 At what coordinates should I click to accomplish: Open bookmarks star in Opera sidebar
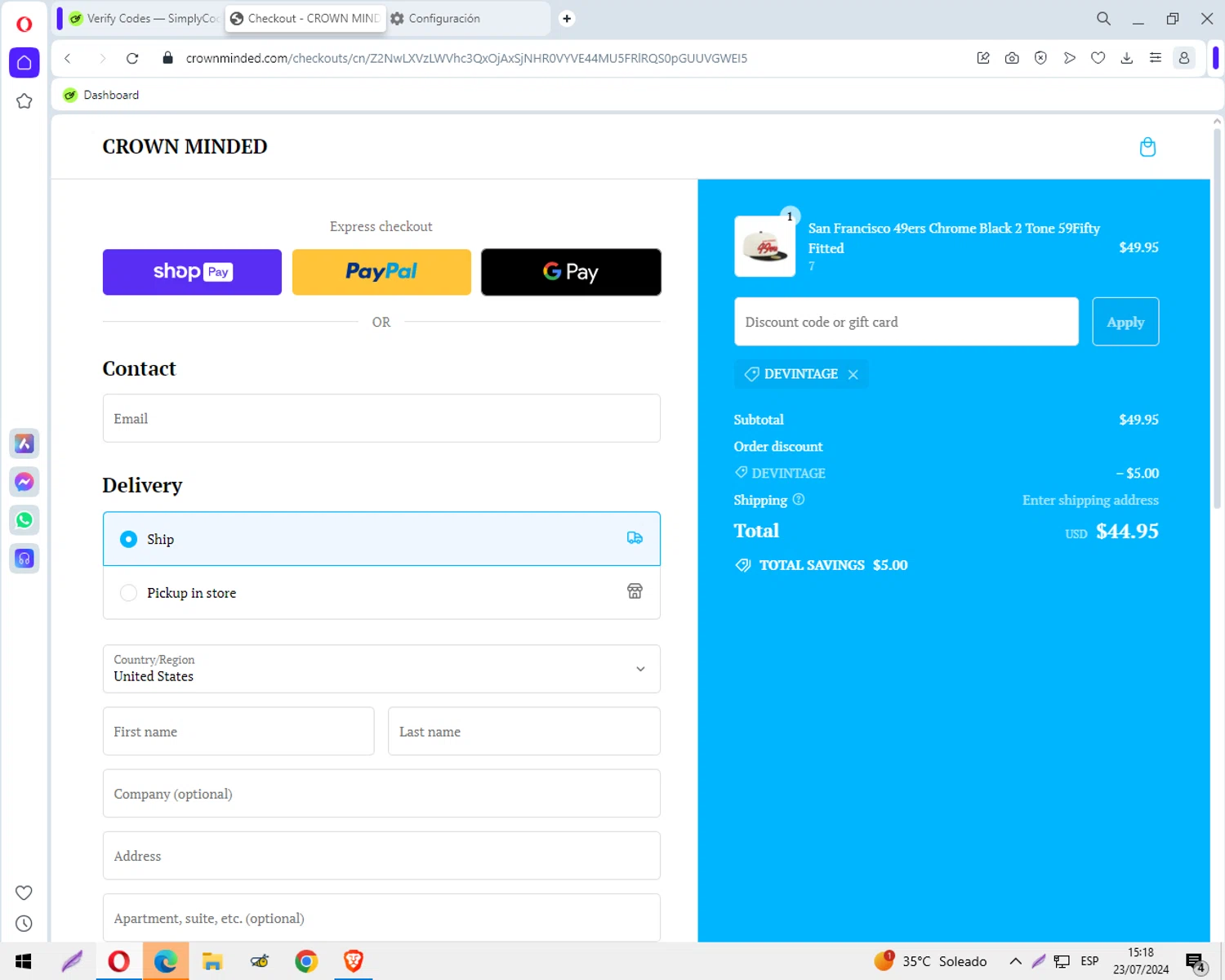click(24, 101)
